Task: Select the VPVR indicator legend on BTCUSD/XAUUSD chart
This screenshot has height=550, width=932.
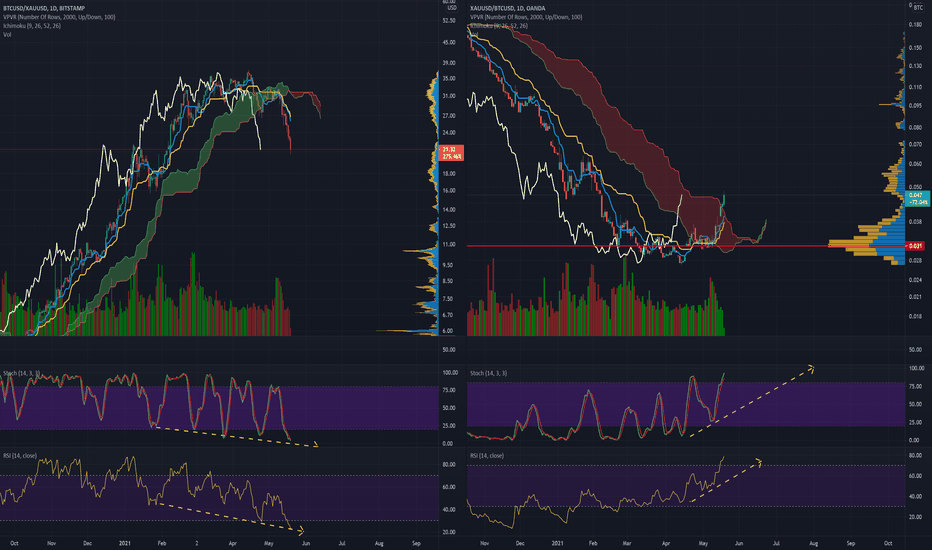Action: point(59,17)
